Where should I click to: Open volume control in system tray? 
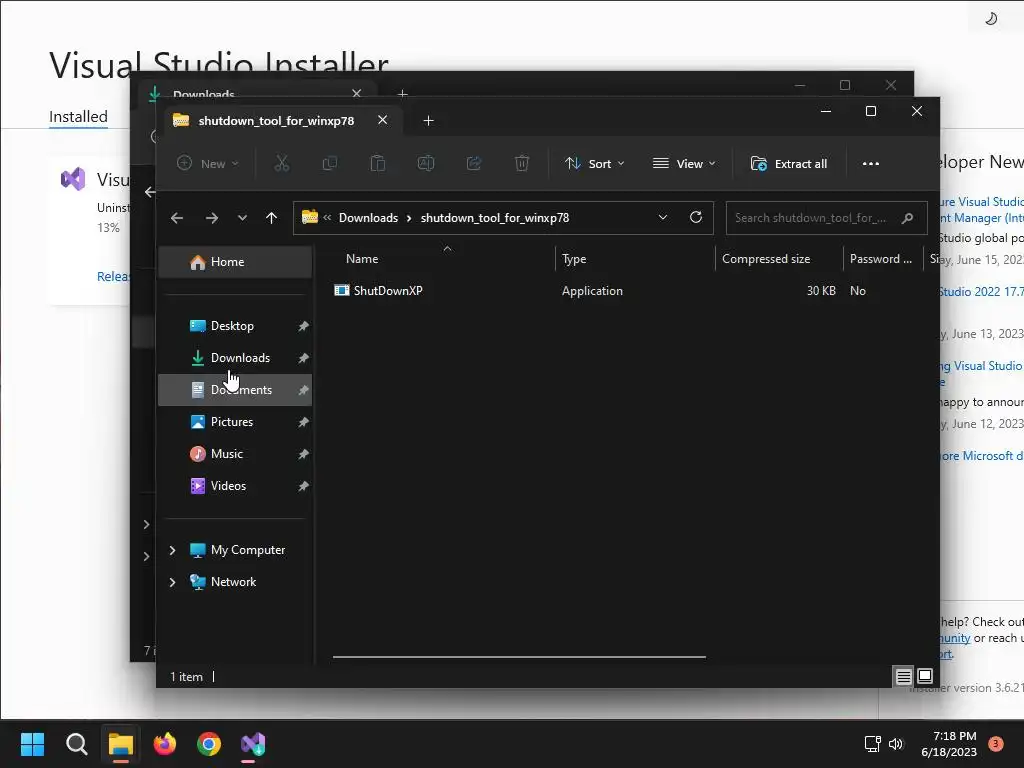coord(896,744)
